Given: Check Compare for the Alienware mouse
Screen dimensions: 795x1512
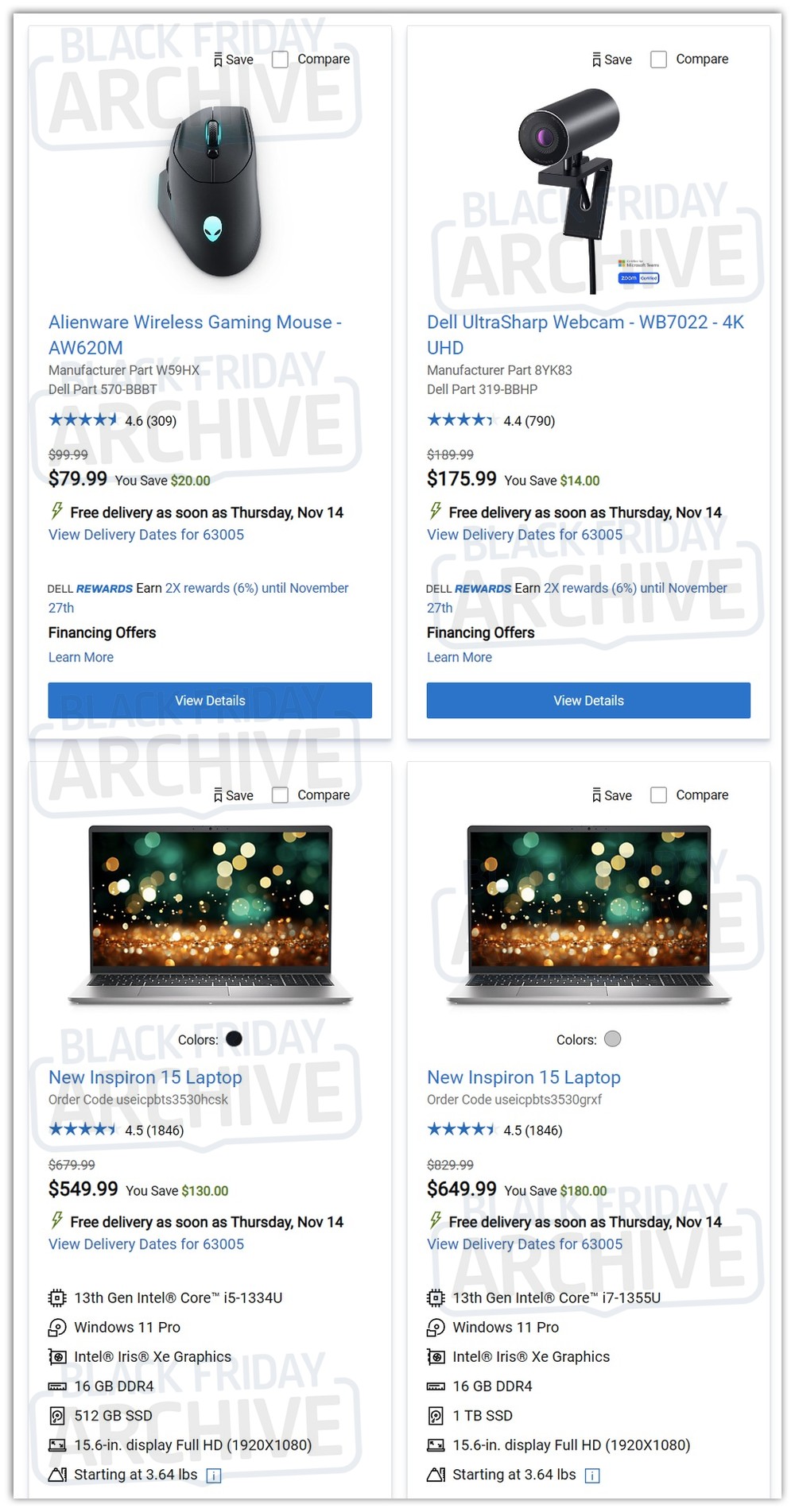Looking at the screenshot, I should [x=280, y=60].
